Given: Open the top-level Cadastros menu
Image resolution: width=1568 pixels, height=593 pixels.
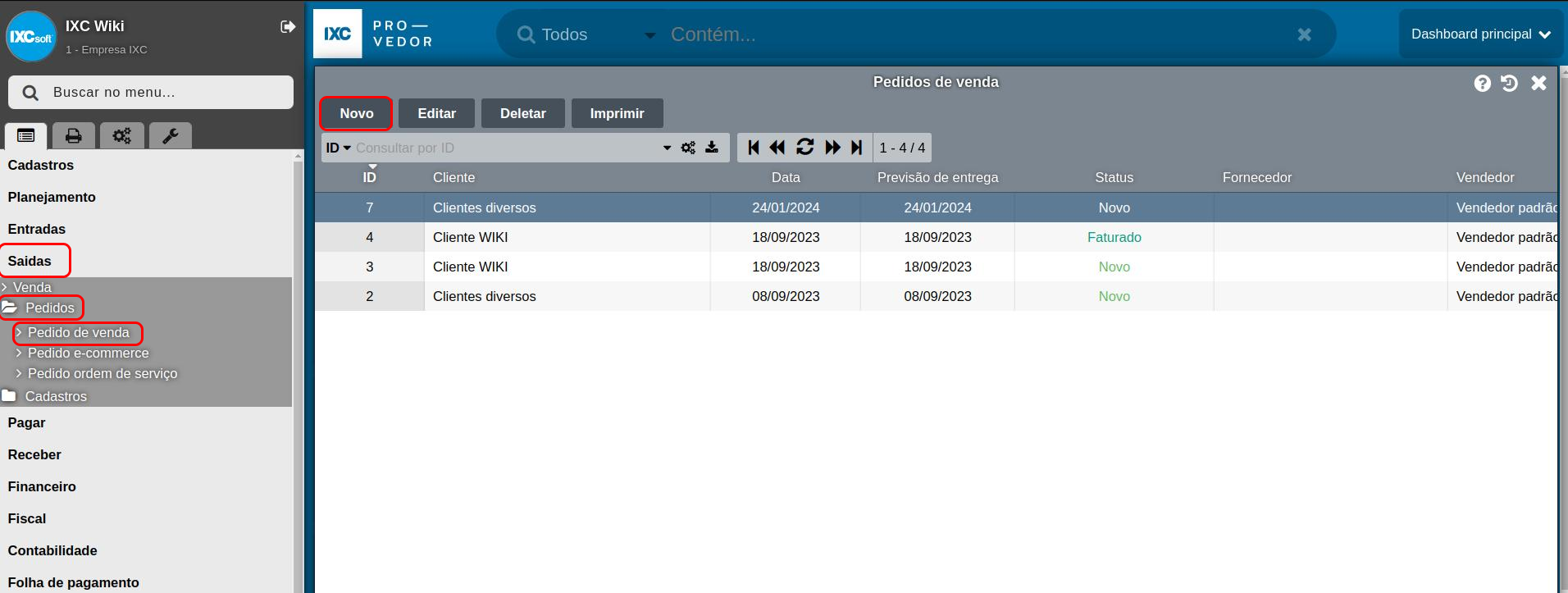Looking at the screenshot, I should 41,165.
